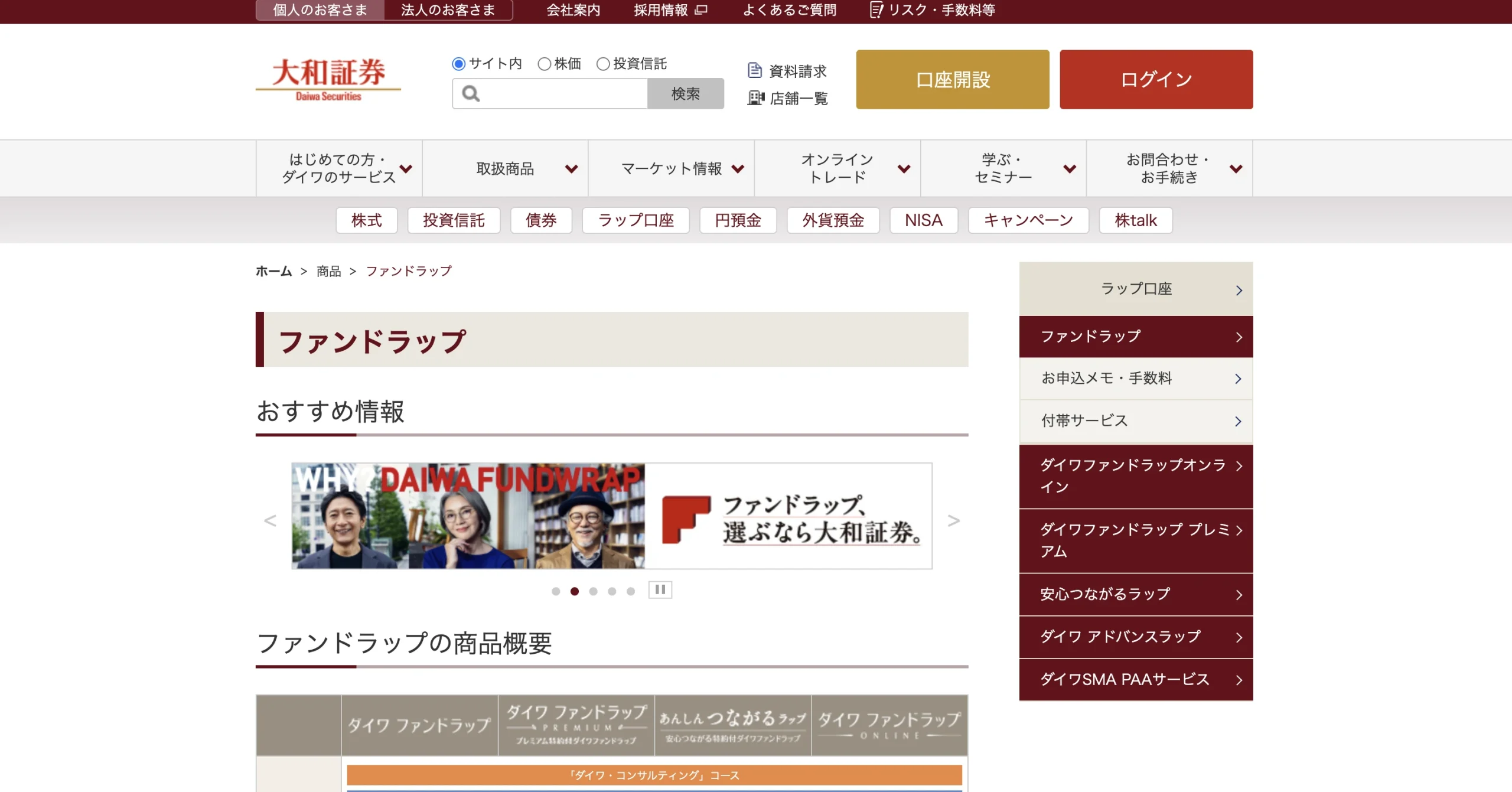Select the サイト内 search radio button
1512x792 pixels.
point(459,64)
